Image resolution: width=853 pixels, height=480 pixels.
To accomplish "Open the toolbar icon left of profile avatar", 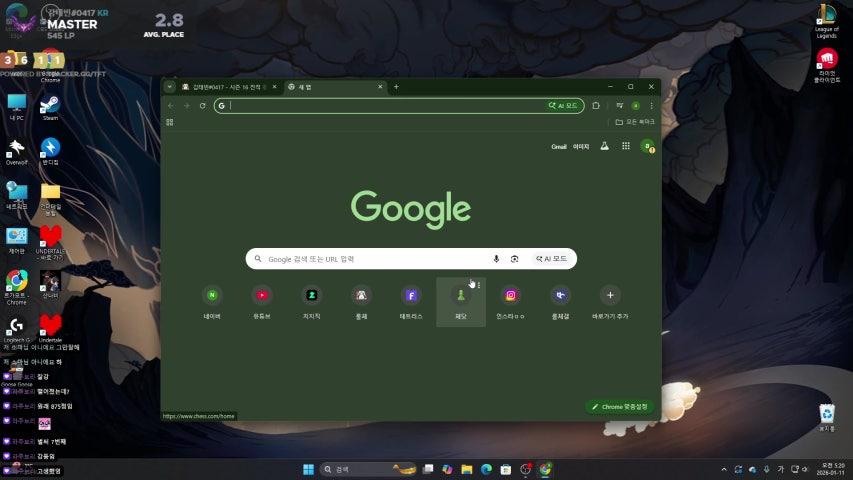I will (x=620, y=106).
